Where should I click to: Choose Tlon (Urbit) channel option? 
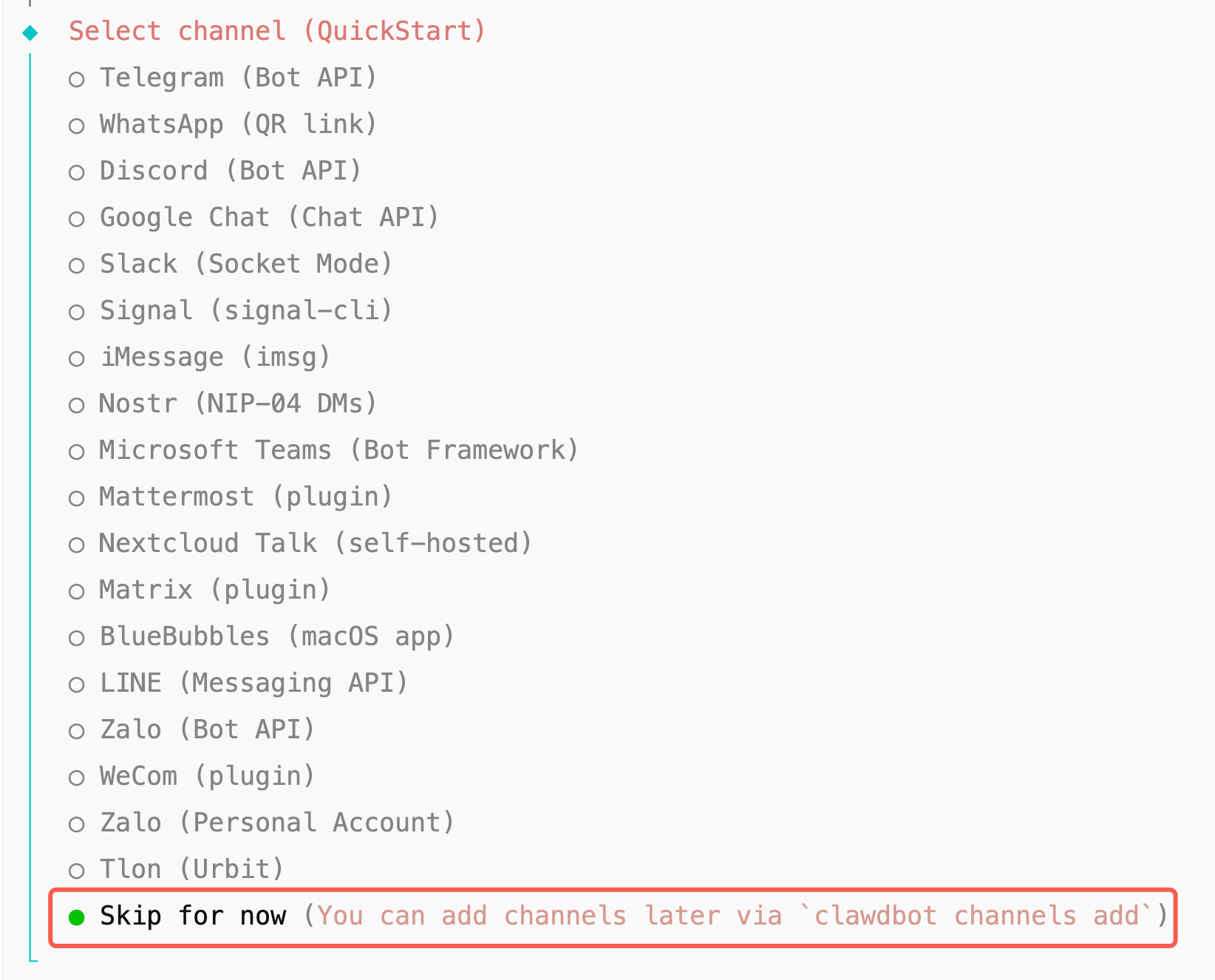(77, 871)
